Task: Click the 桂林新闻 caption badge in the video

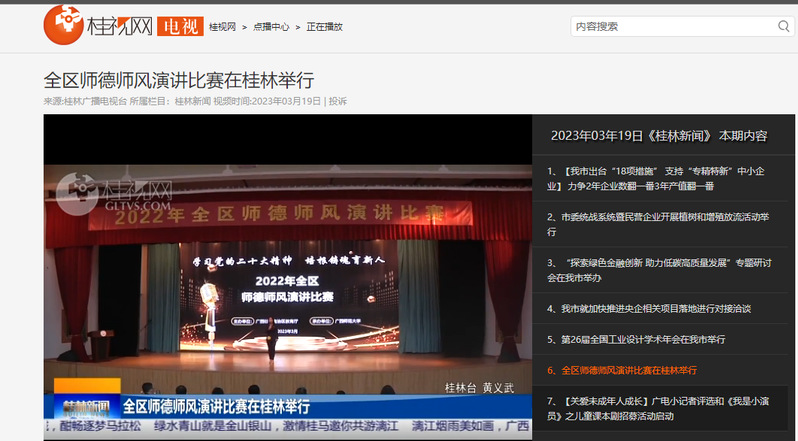Action: [x=81, y=407]
